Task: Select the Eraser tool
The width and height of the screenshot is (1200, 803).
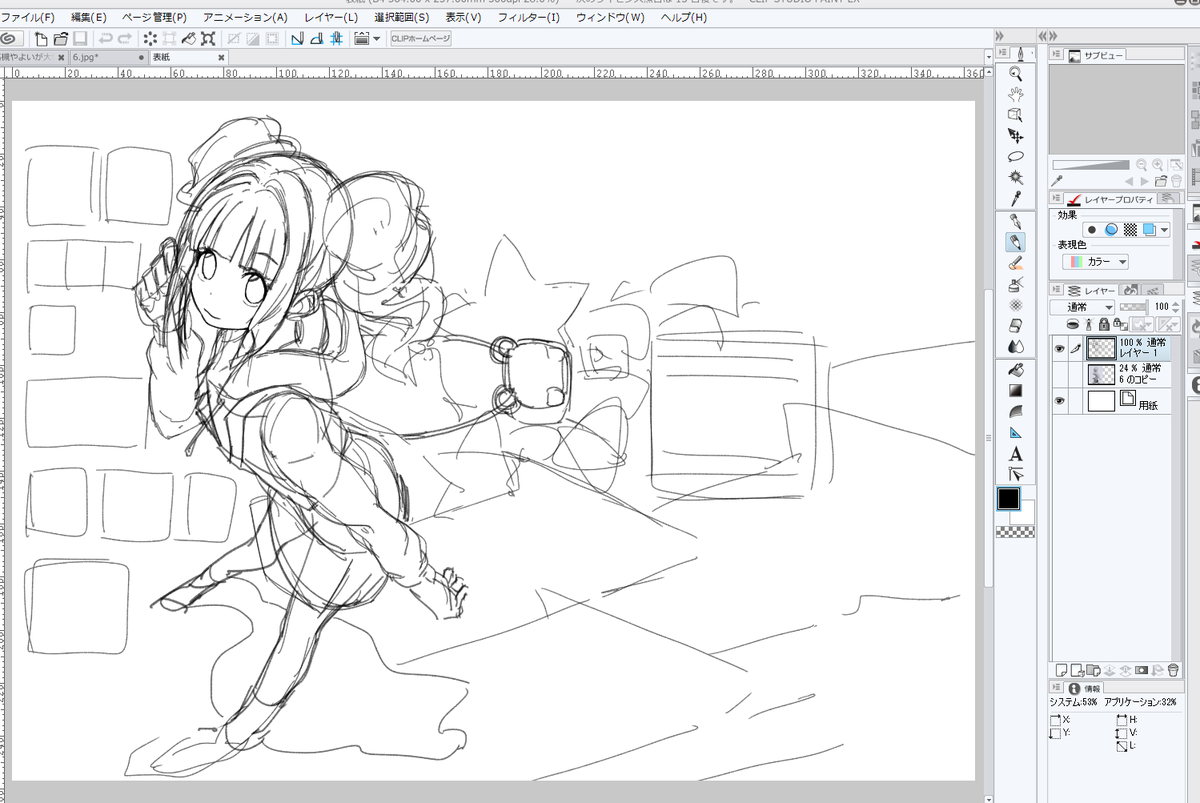Action: pos(1015,326)
